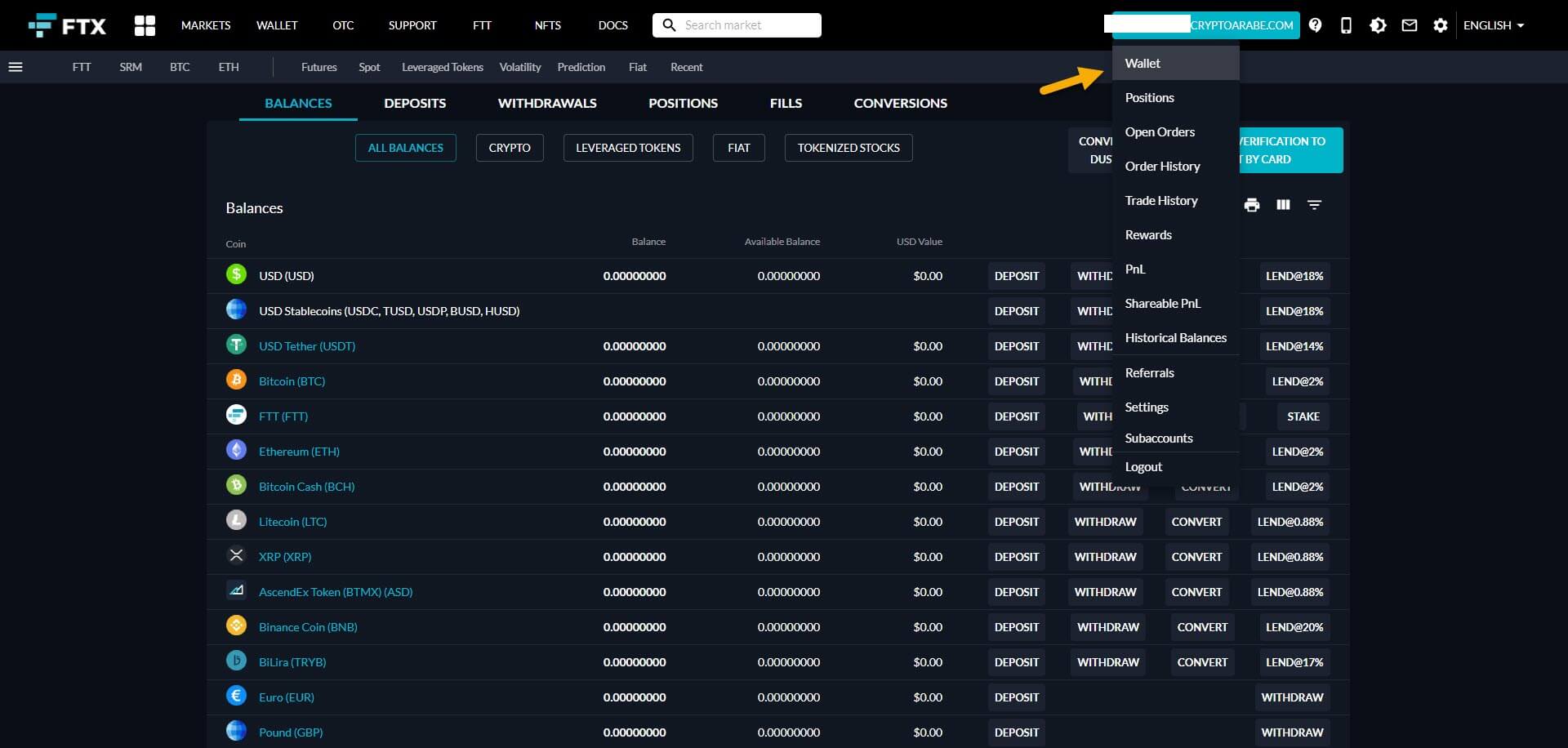Select Positions from account menu
Image resolution: width=1568 pixels, height=748 pixels.
click(1175, 97)
